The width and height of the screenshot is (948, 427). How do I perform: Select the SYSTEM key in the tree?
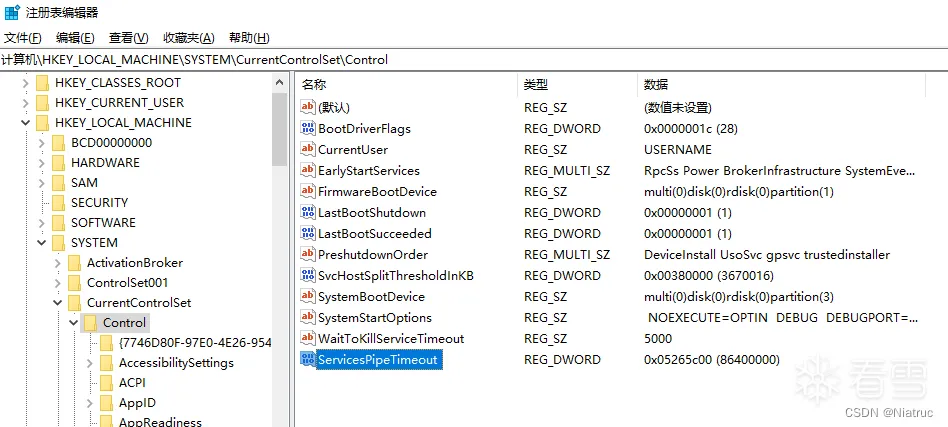(94, 243)
